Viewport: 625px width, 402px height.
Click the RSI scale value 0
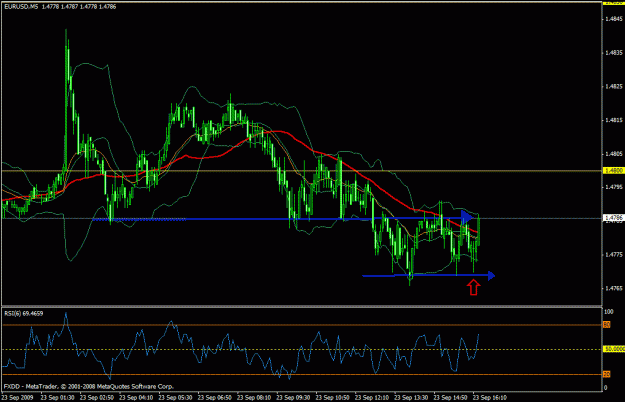pyautogui.click(x=606, y=387)
